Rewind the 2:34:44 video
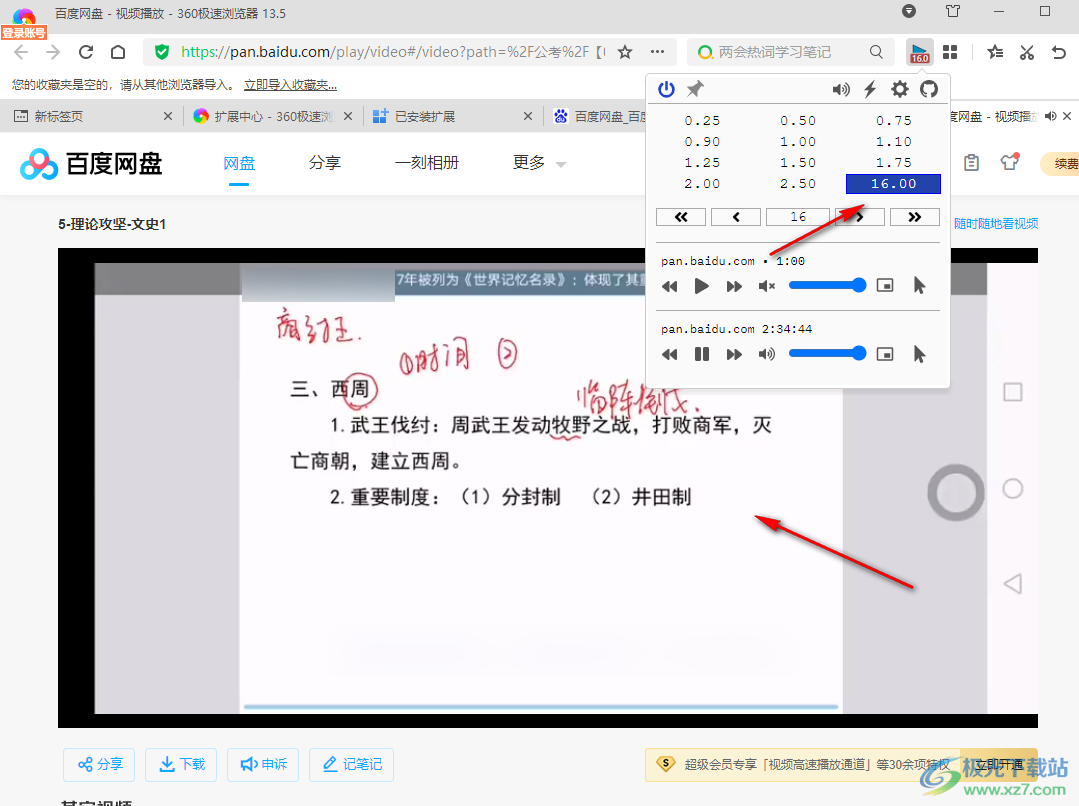The width and height of the screenshot is (1079, 806). coord(670,354)
